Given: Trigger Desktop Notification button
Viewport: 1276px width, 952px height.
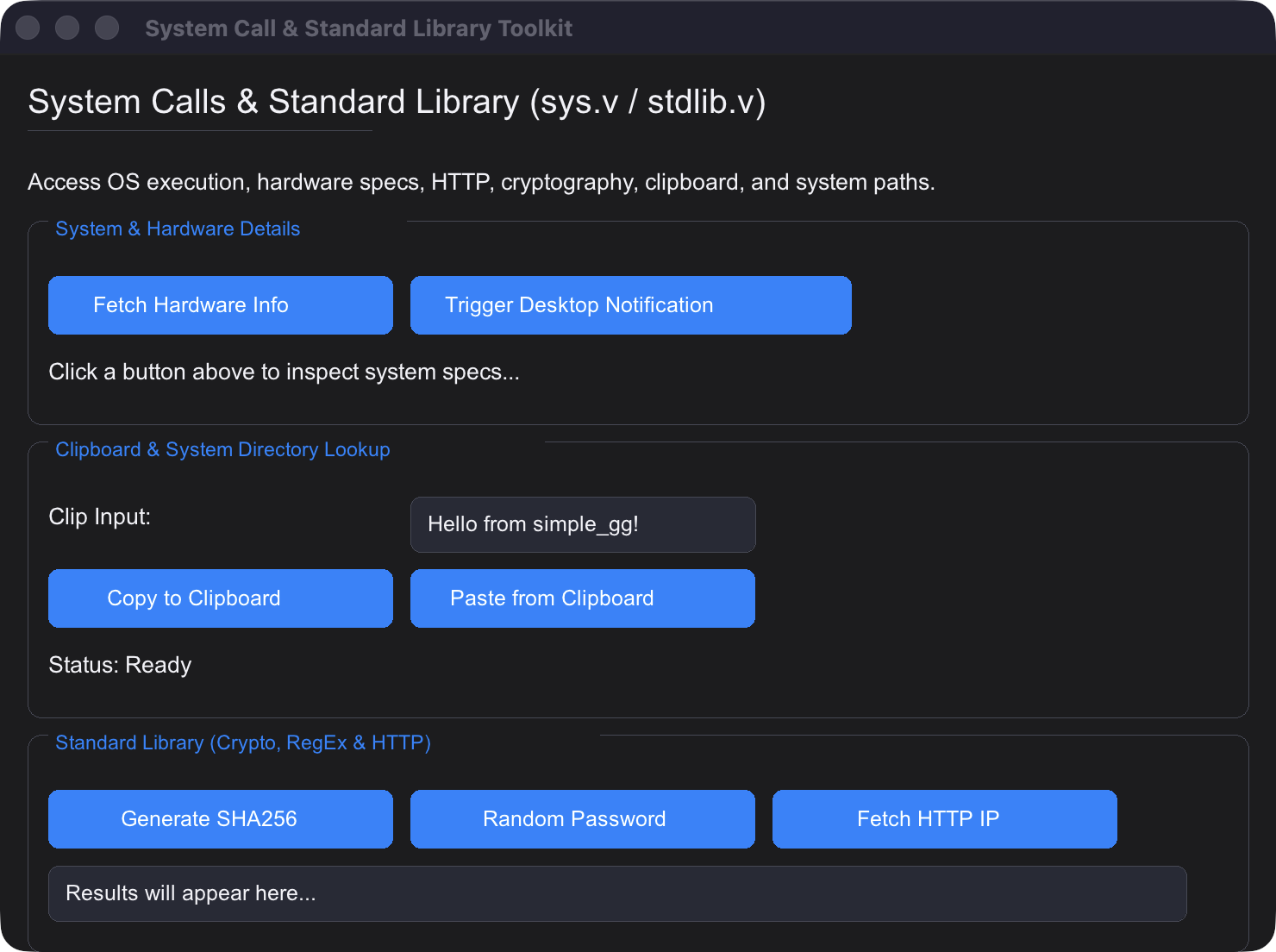Looking at the screenshot, I should click(631, 305).
